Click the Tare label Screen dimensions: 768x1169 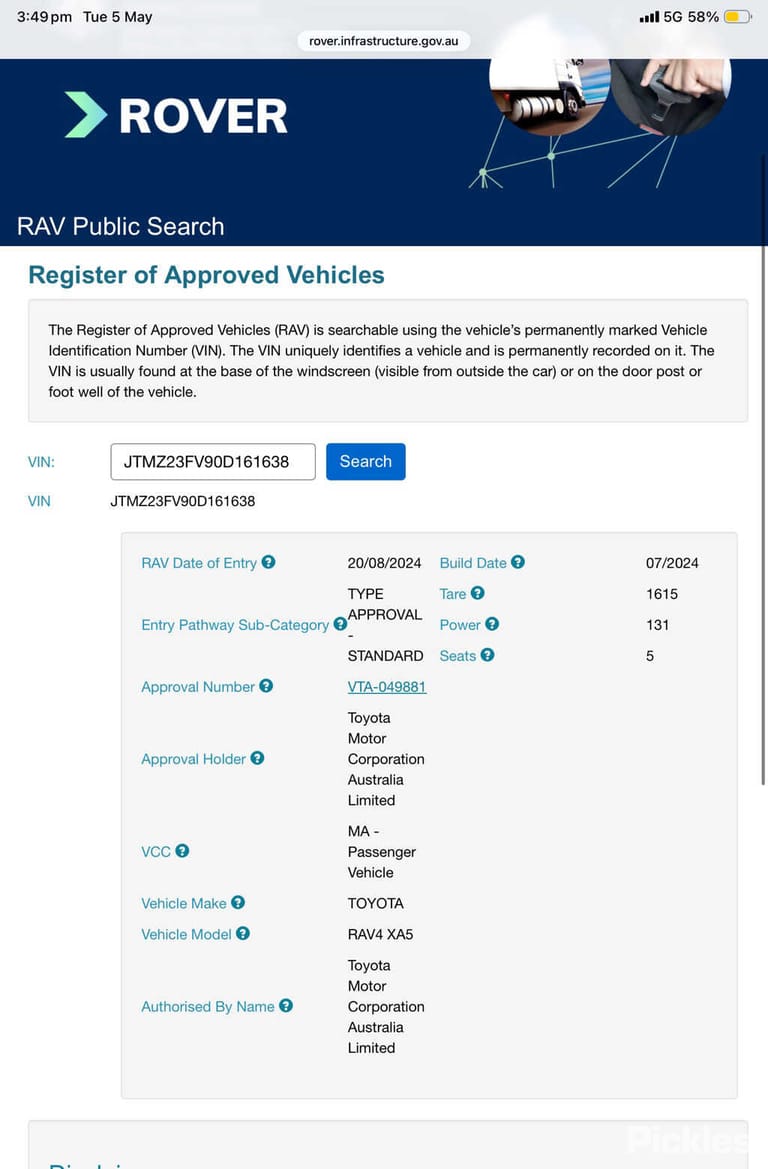453,594
